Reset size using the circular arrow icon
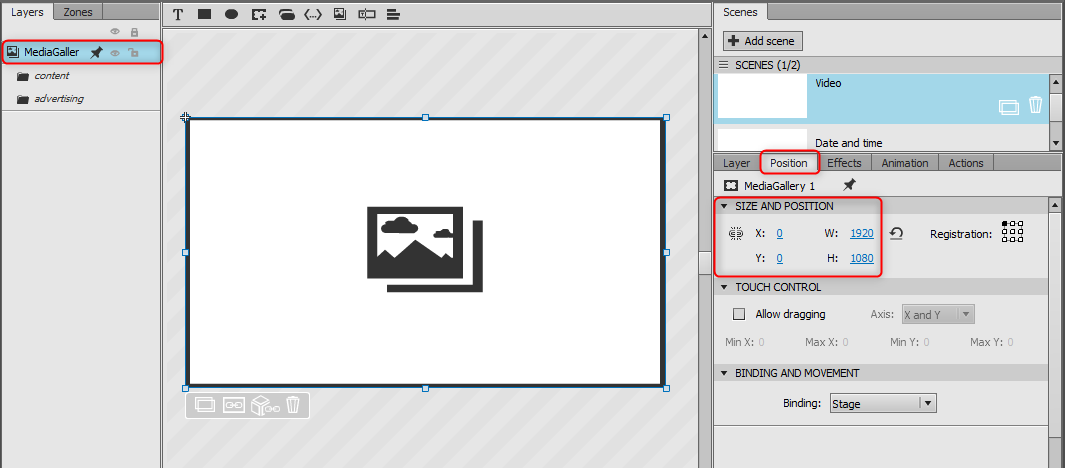Screen dimensions: 1065x468 [x=896, y=234]
